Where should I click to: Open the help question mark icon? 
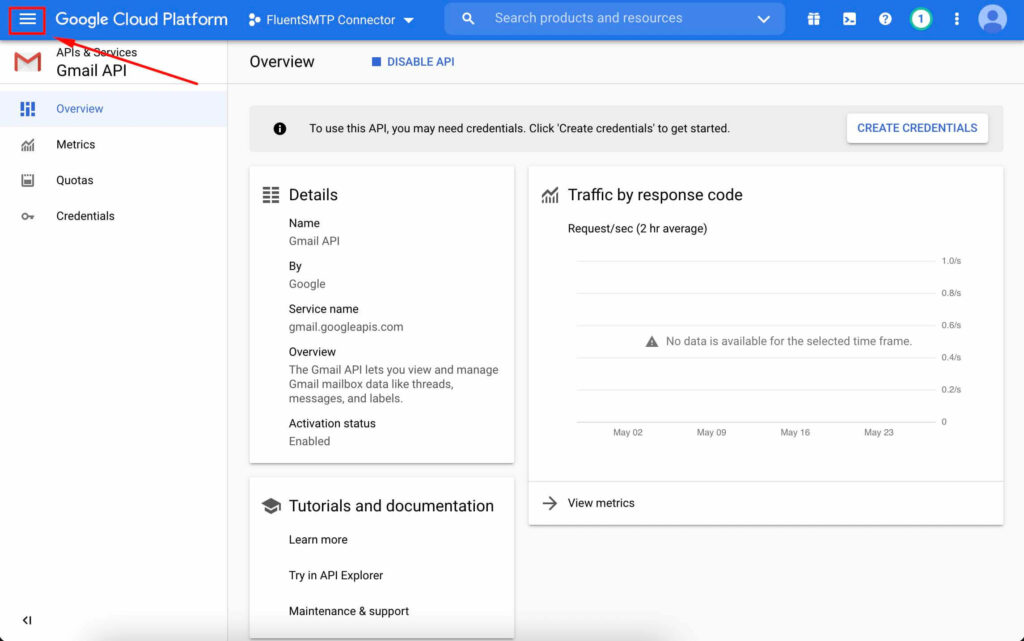tap(885, 19)
